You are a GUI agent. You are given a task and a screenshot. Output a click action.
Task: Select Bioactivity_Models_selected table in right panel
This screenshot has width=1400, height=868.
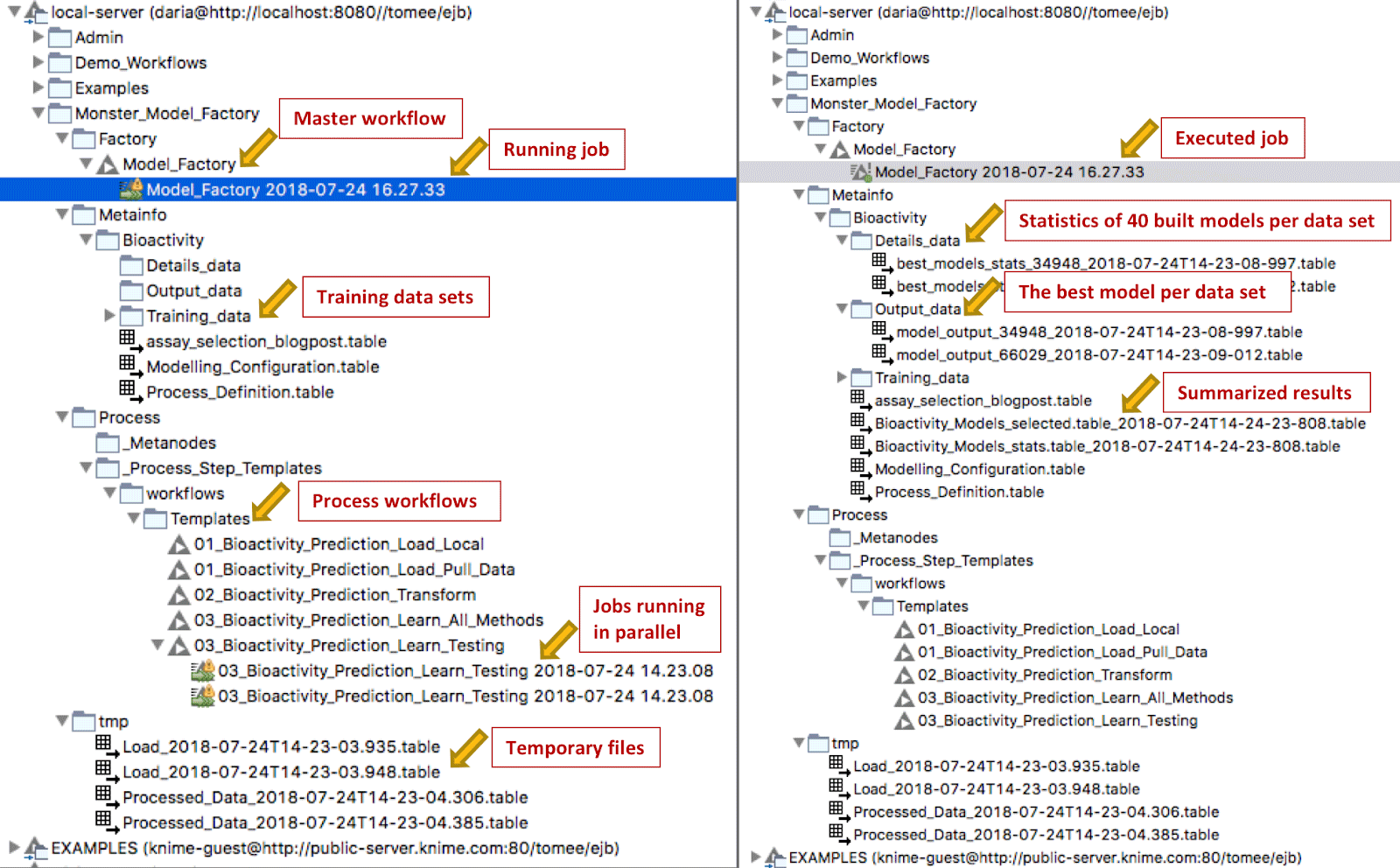(1119, 423)
